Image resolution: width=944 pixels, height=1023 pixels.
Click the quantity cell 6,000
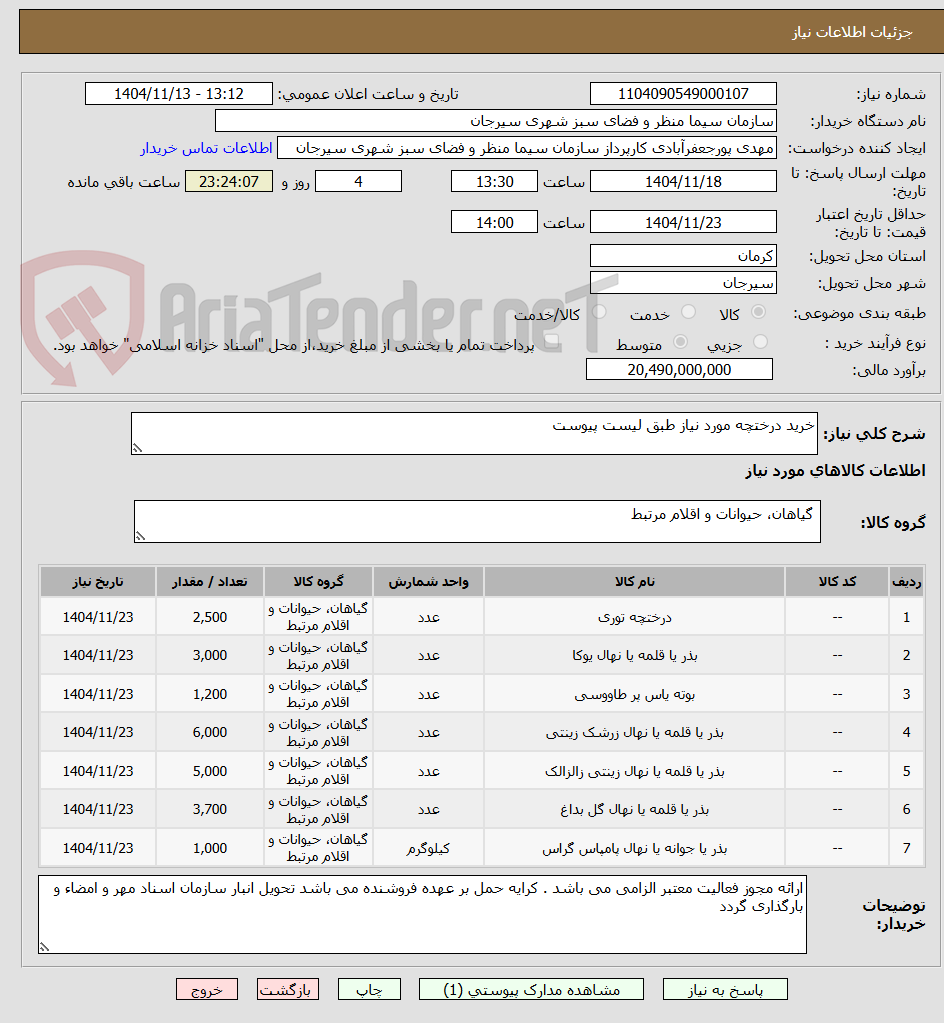pos(209,732)
